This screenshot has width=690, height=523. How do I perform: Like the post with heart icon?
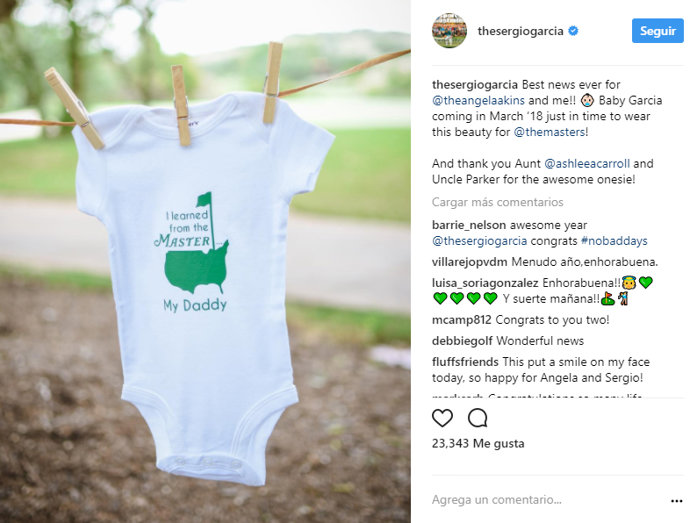[442, 418]
